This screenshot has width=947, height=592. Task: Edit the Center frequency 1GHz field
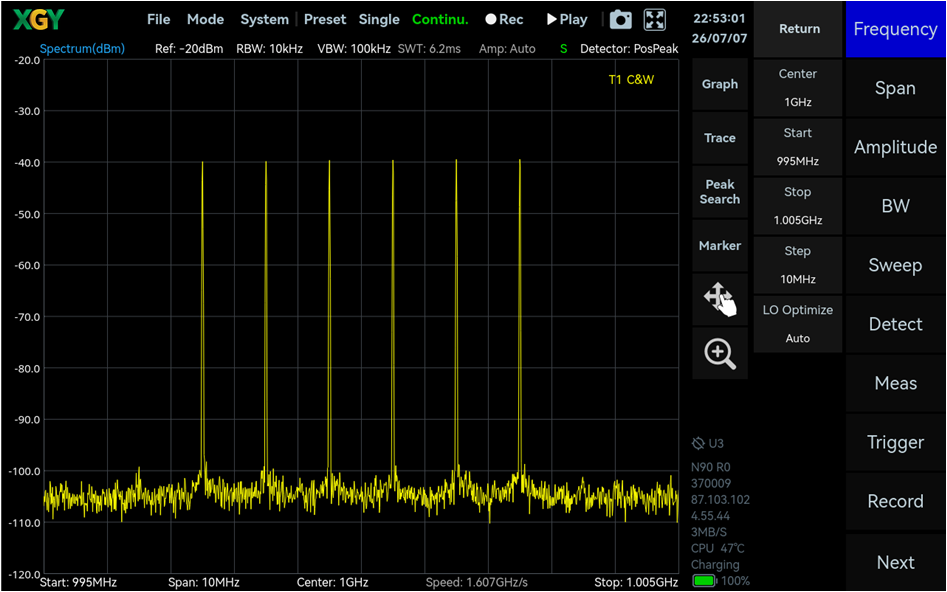click(x=798, y=88)
